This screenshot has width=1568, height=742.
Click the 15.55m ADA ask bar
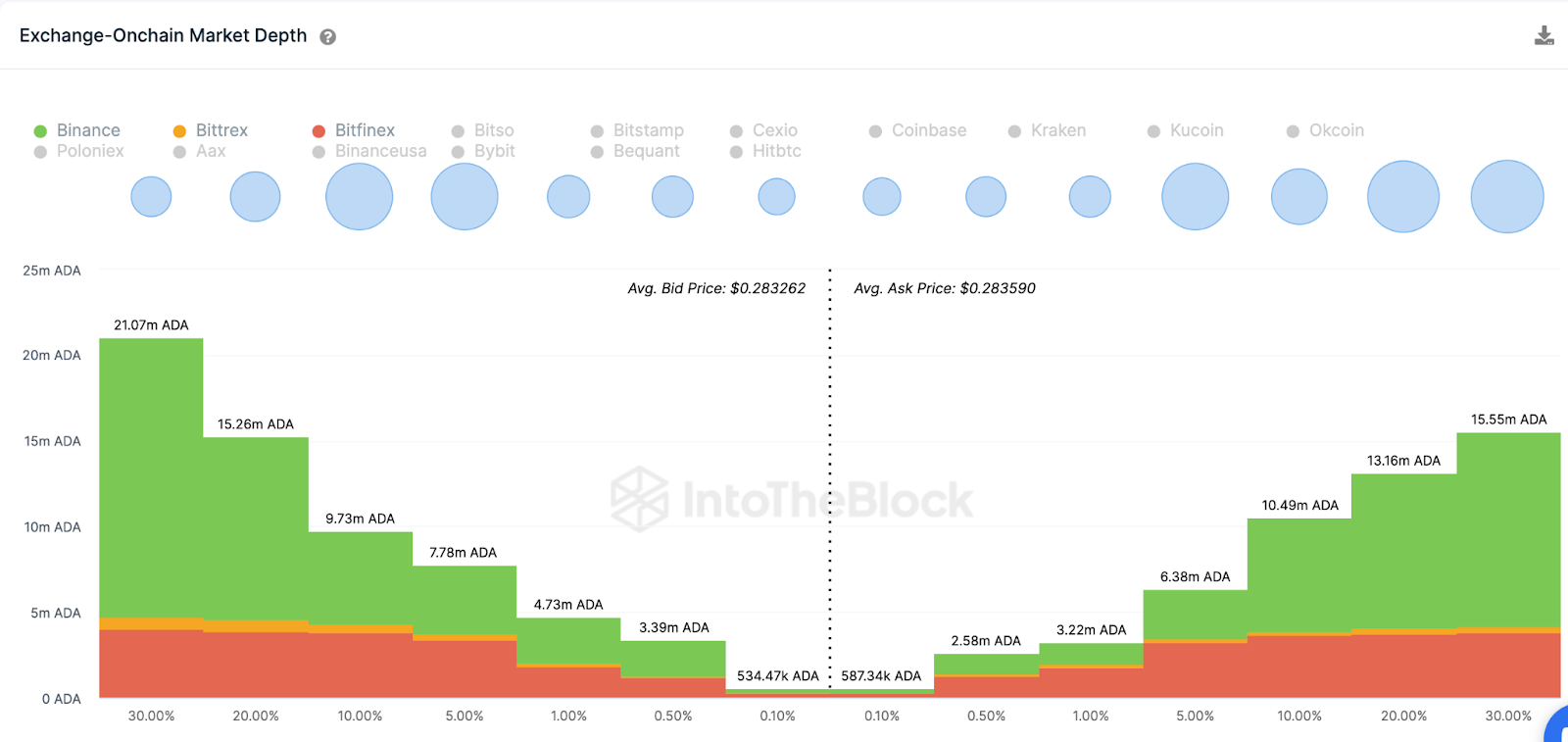coord(1508,529)
